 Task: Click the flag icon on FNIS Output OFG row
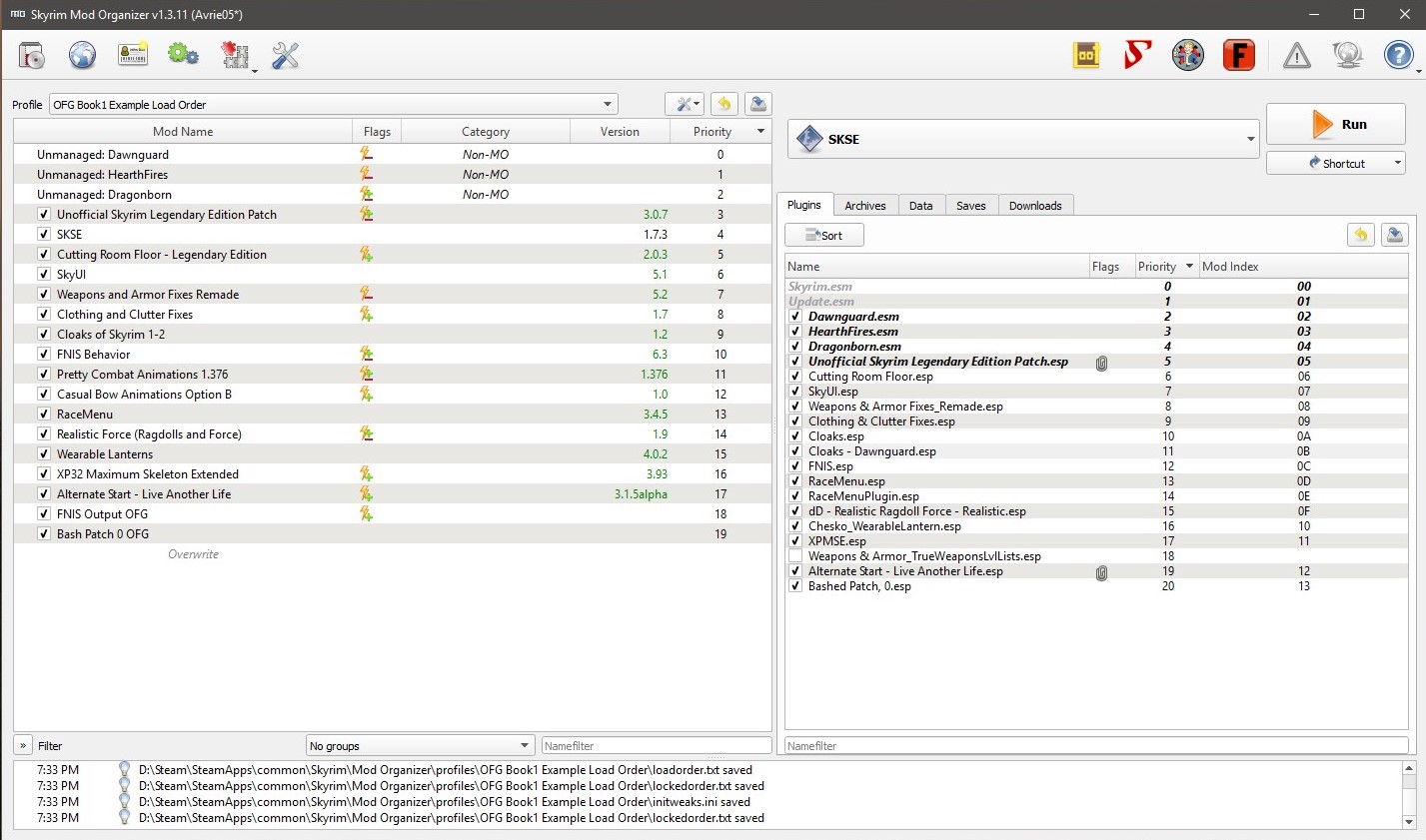[367, 514]
